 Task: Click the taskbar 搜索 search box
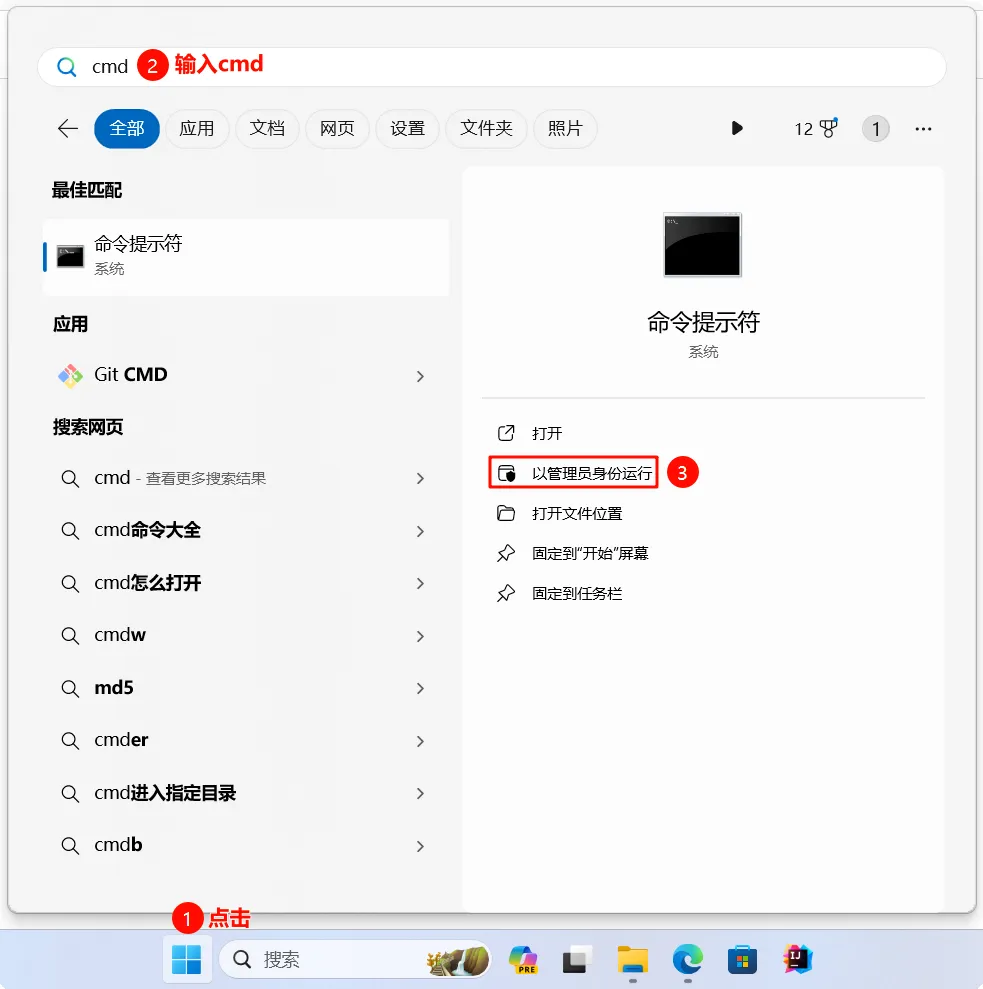tap(355, 960)
